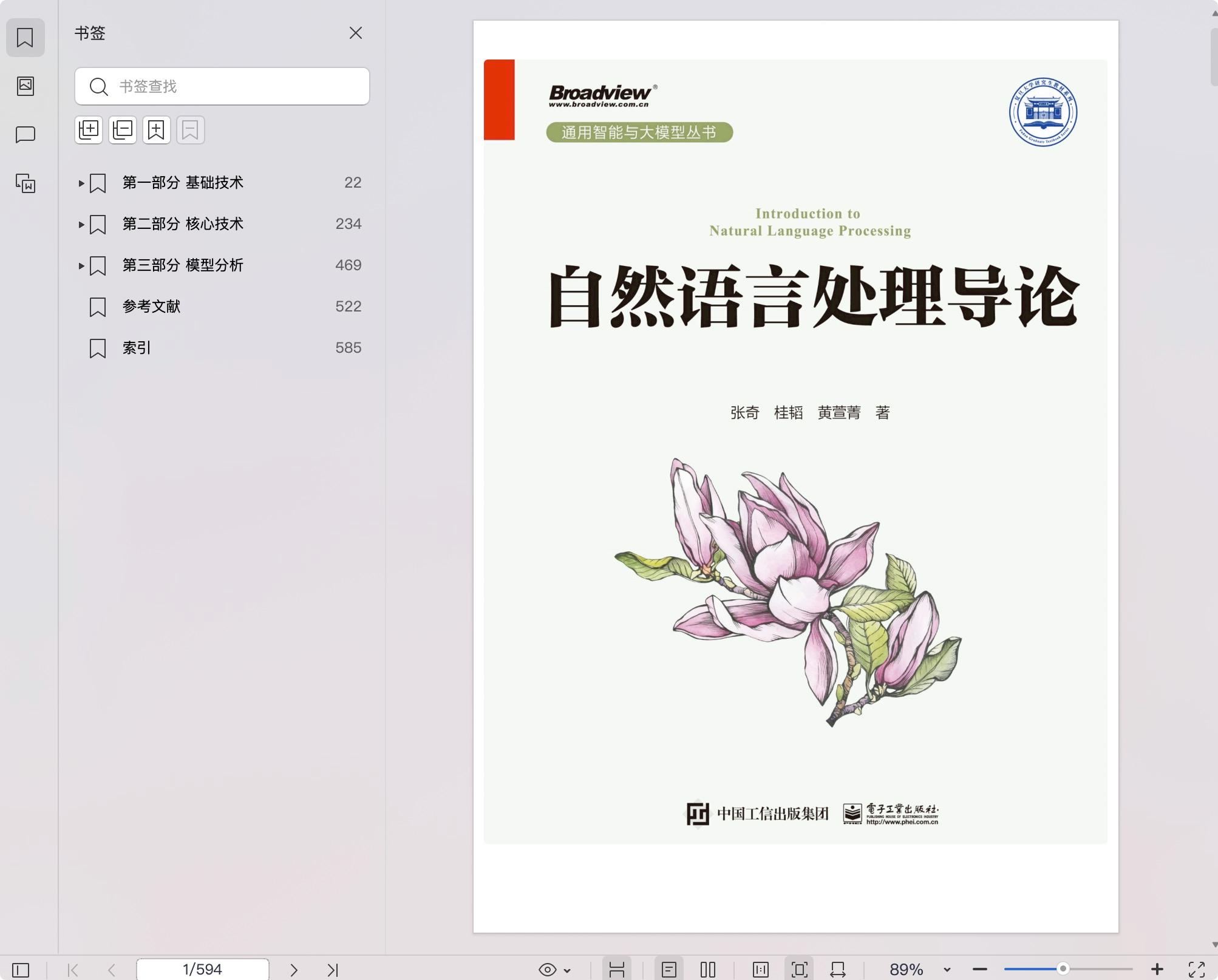Expand the 第三部分 模型分析 bookmark
Viewport: 1218px width, 980px height.
(x=81, y=265)
